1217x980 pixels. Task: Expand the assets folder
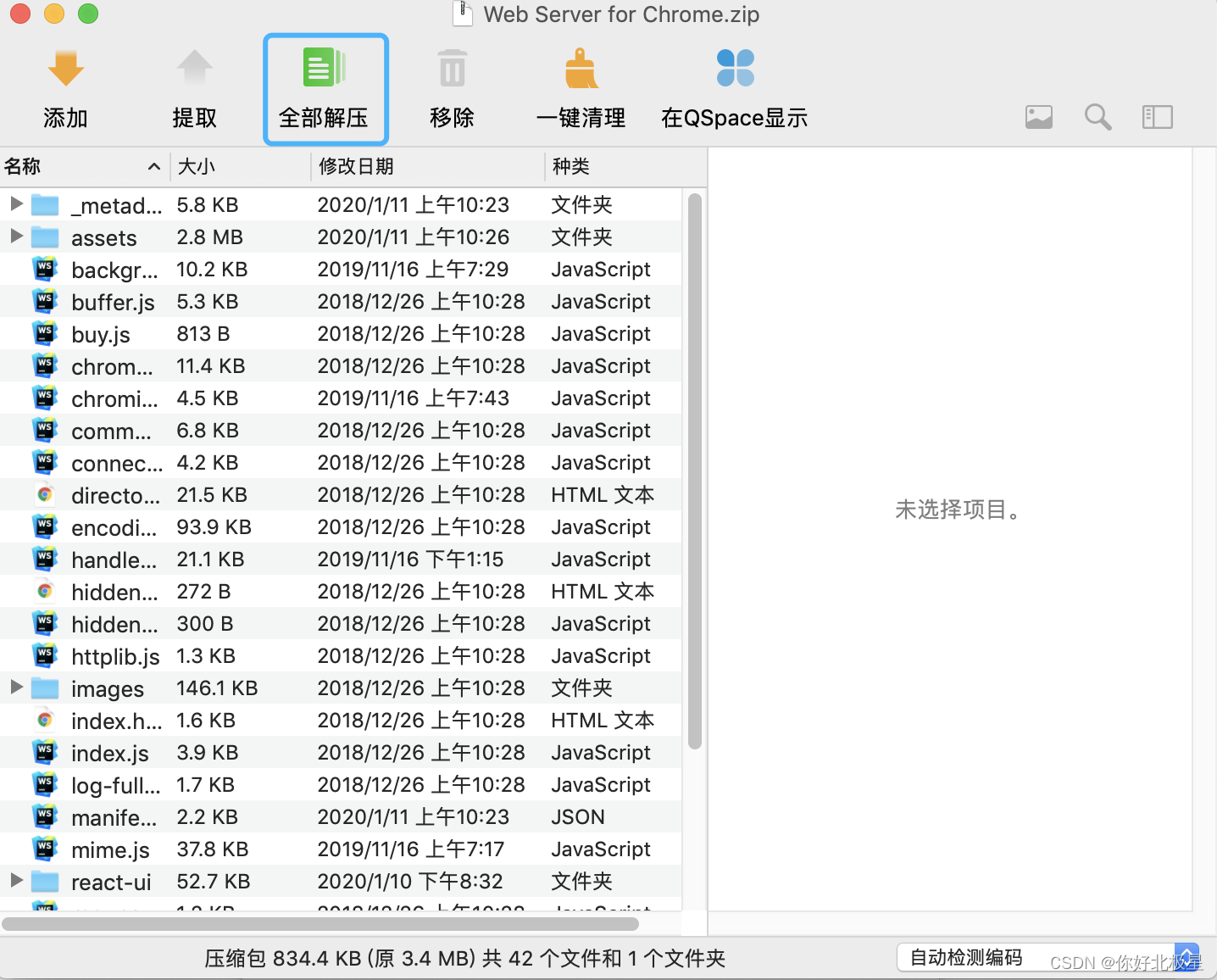click(x=16, y=237)
